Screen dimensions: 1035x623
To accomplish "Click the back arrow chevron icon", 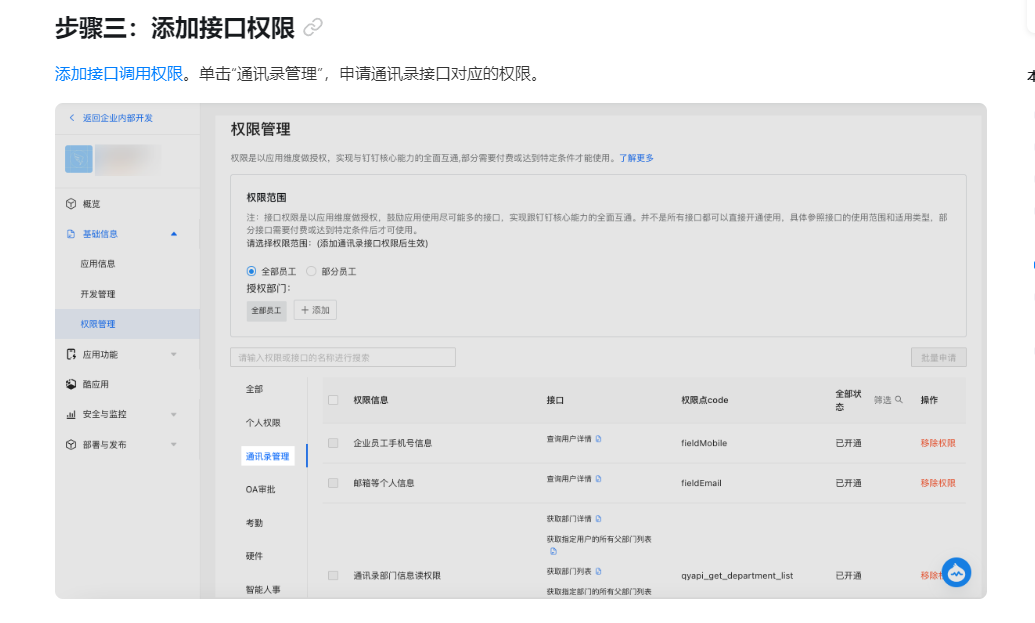I will pyautogui.click(x=72, y=118).
